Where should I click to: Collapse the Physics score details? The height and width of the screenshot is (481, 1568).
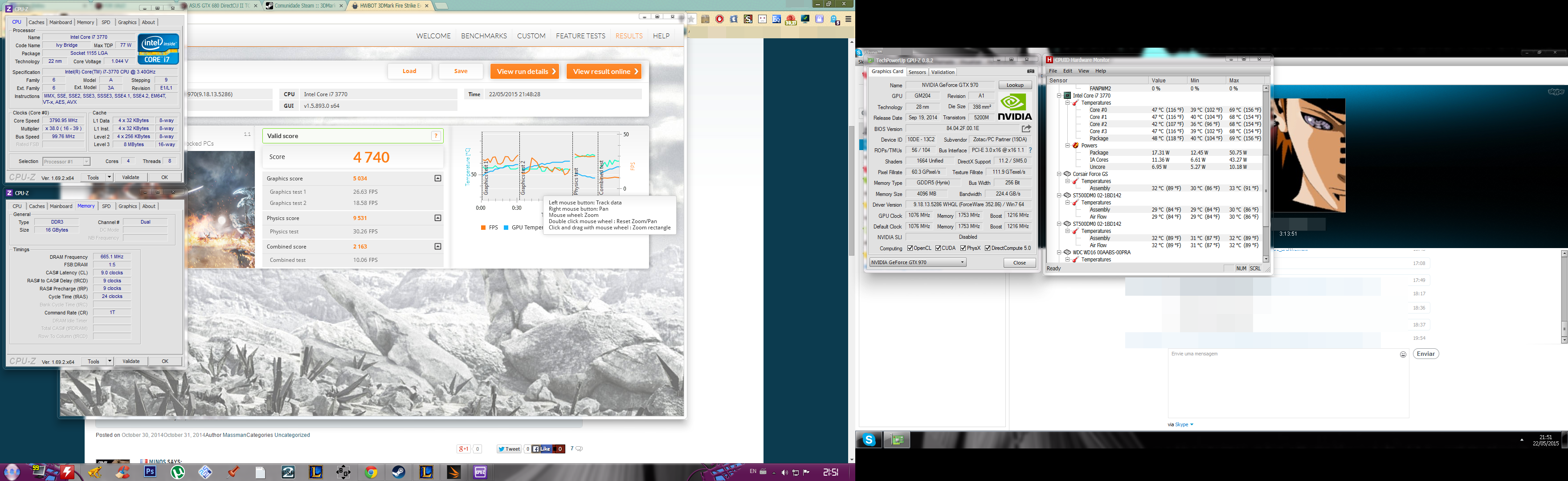tap(437, 218)
